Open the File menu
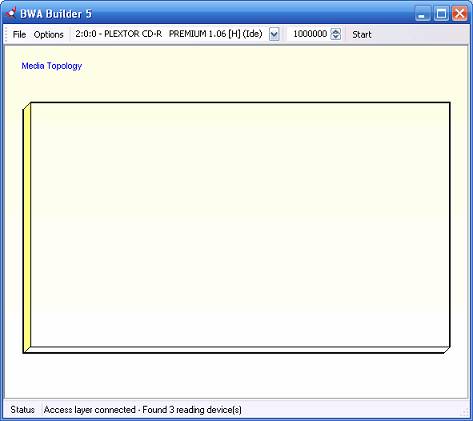Viewport: 473px width, 421px height. (x=19, y=34)
